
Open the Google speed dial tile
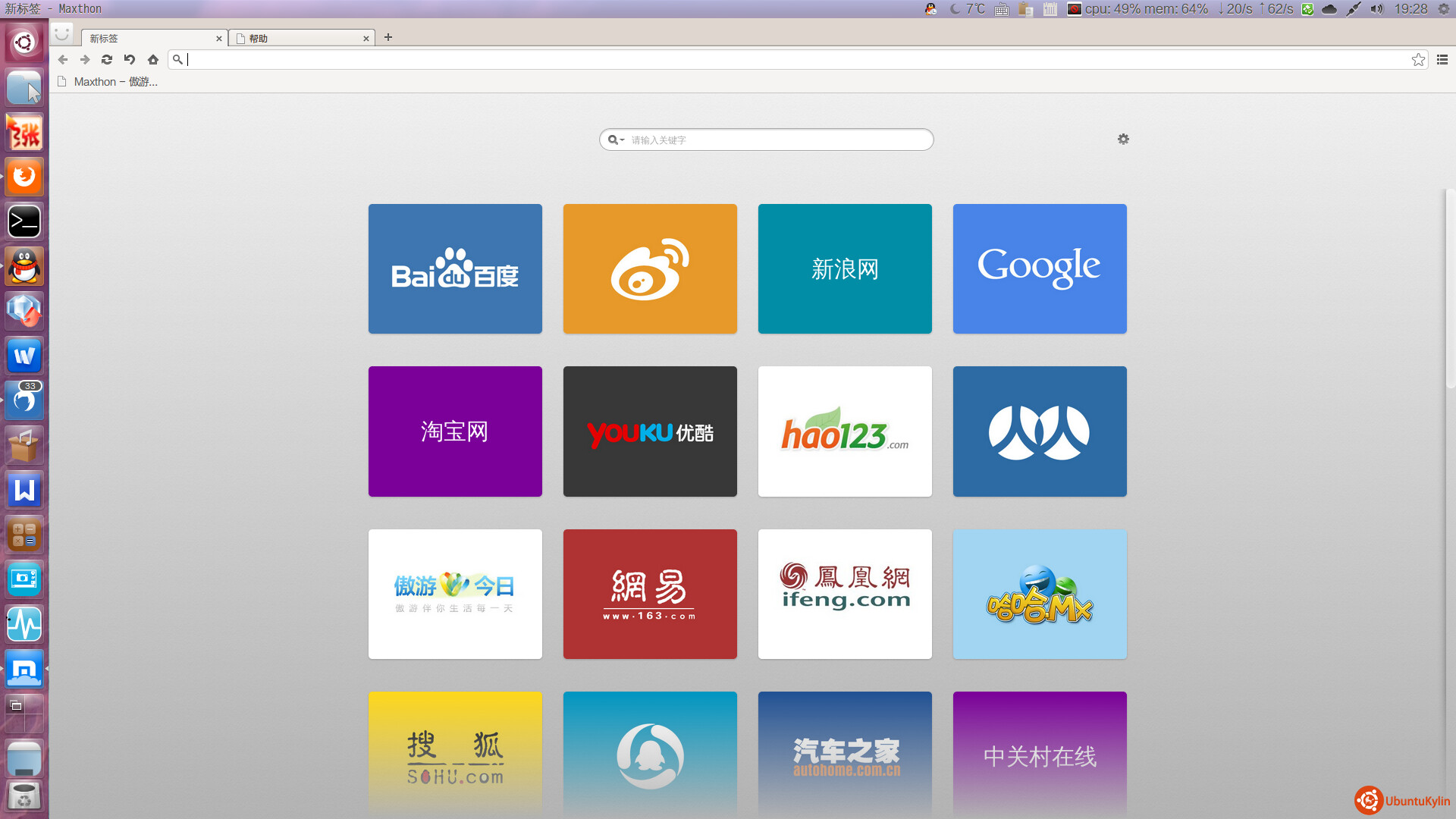[1040, 269]
